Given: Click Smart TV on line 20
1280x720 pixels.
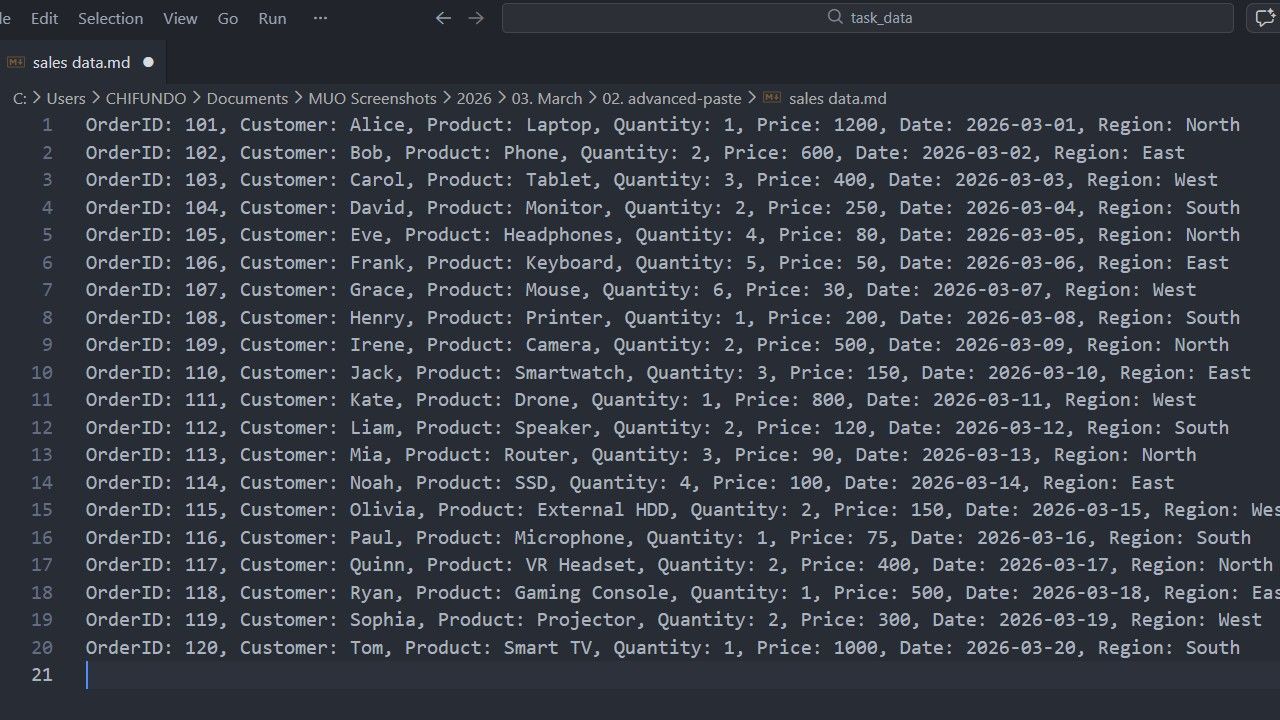Looking at the screenshot, I should pos(548,647).
